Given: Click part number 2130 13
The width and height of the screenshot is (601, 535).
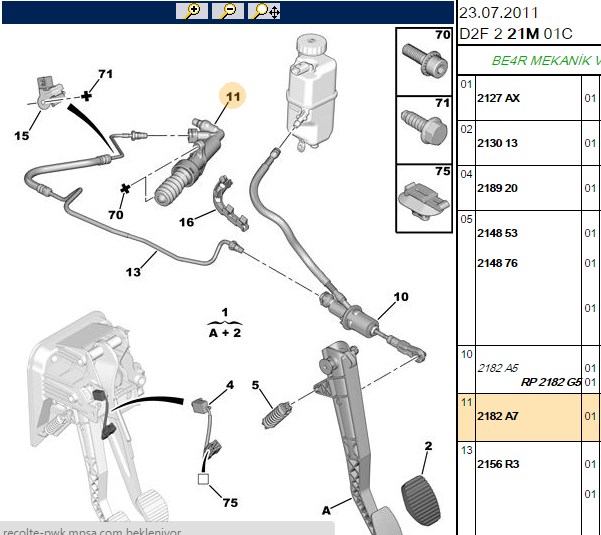Looking at the screenshot, I should pyautogui.click(x=497, y=143).
